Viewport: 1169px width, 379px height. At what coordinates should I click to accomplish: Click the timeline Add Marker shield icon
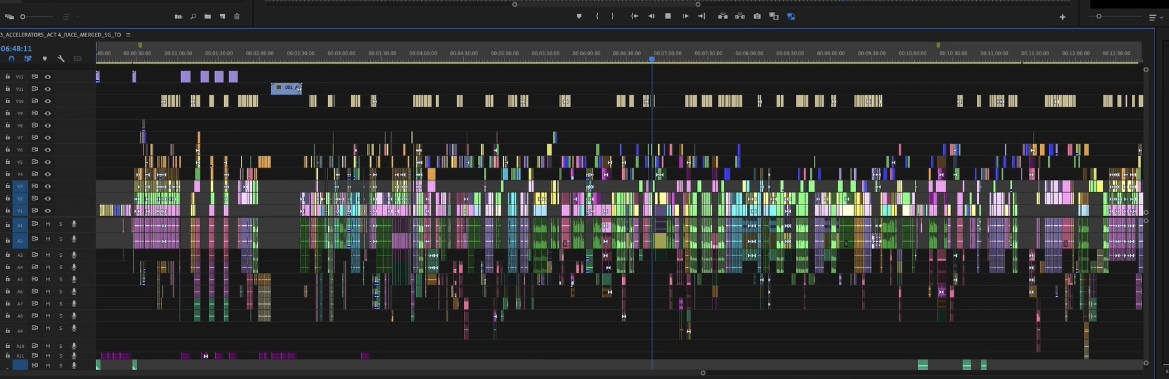click(x=45, y=58)
